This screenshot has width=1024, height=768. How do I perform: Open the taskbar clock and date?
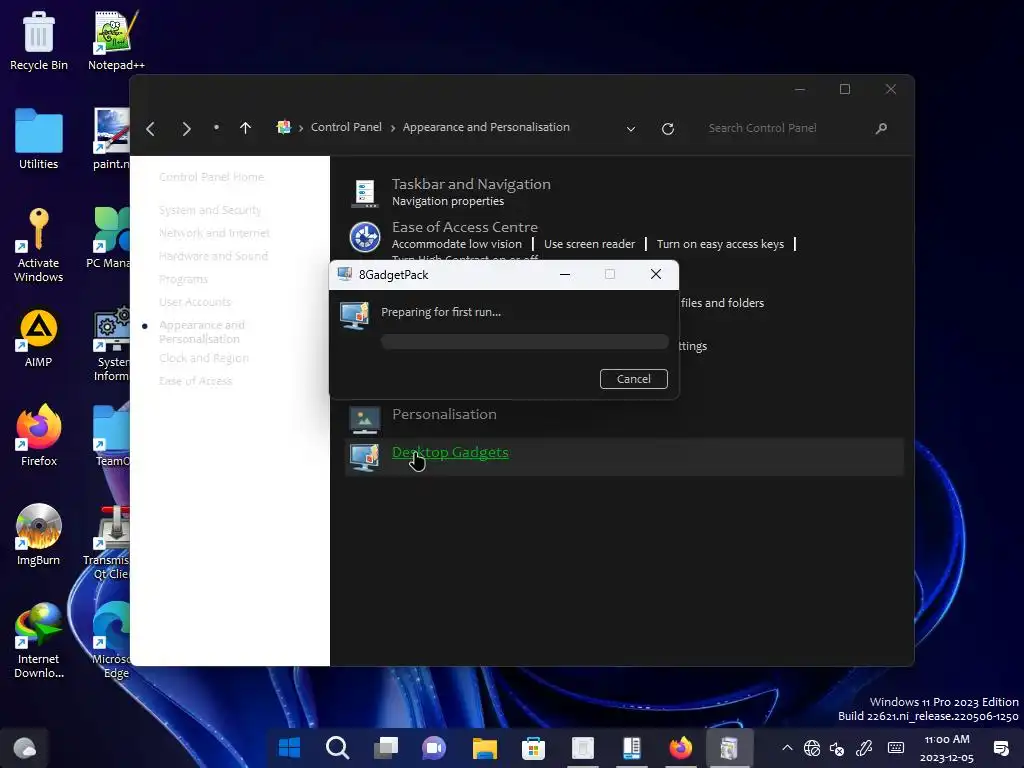(x=947, y=748)
